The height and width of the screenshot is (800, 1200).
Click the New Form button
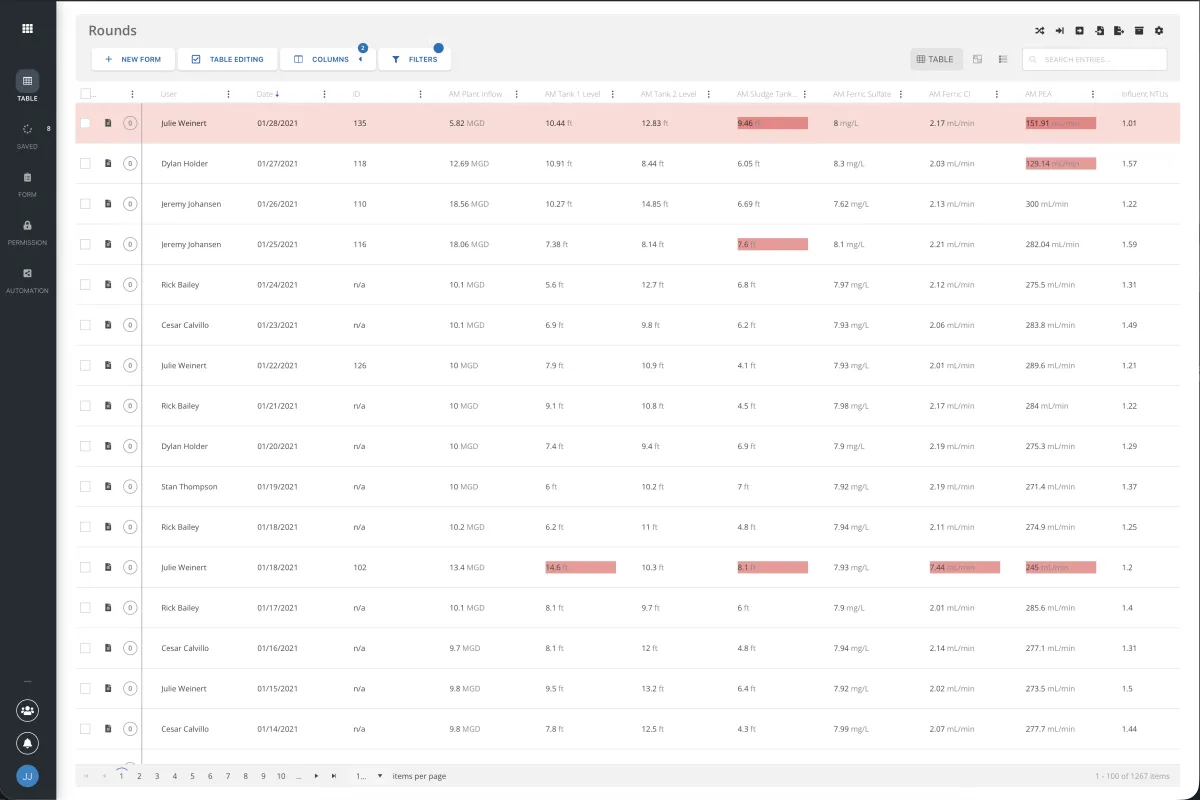[133, 59]
